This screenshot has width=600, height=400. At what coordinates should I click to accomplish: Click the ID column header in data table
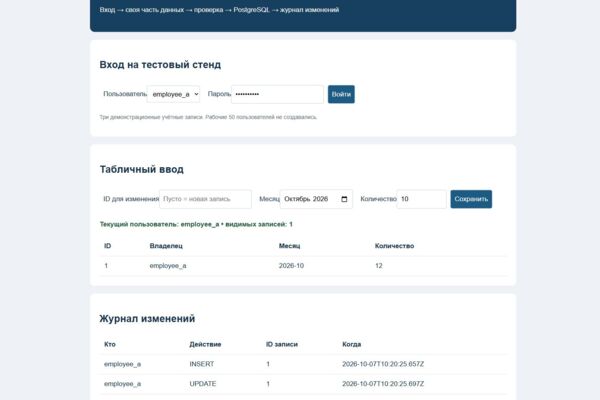point(108,246)
